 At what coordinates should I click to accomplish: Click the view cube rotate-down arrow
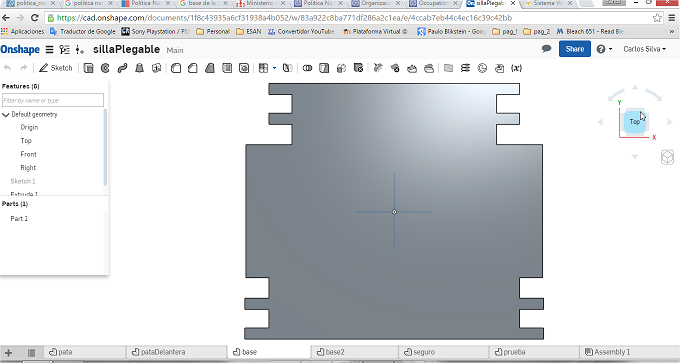(635, 157)
